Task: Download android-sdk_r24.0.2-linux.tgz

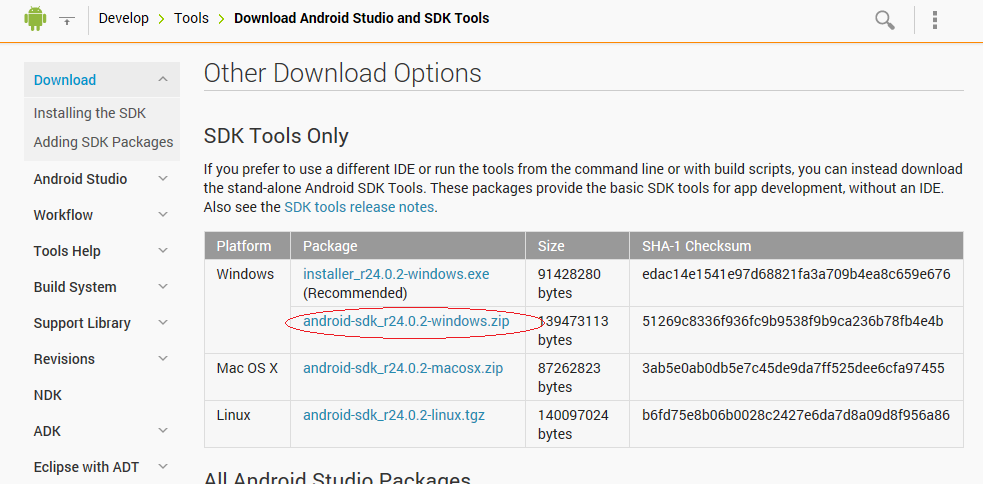Action: [x=394, y=415]
